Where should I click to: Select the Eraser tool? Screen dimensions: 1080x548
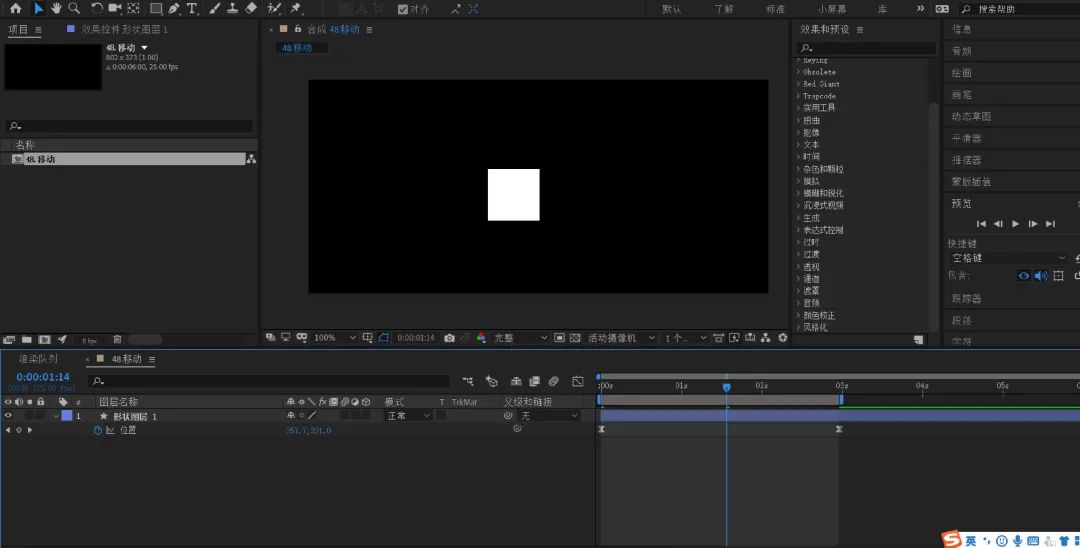251,8
